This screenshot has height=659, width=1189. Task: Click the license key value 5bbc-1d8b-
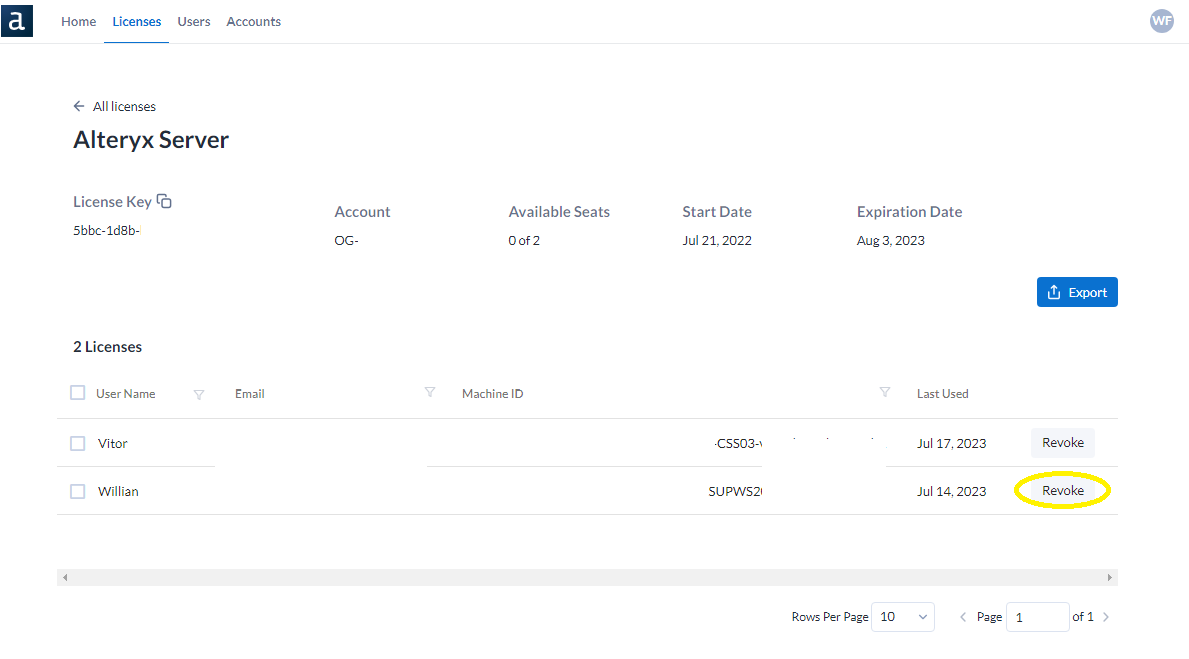tap(106, 231)
